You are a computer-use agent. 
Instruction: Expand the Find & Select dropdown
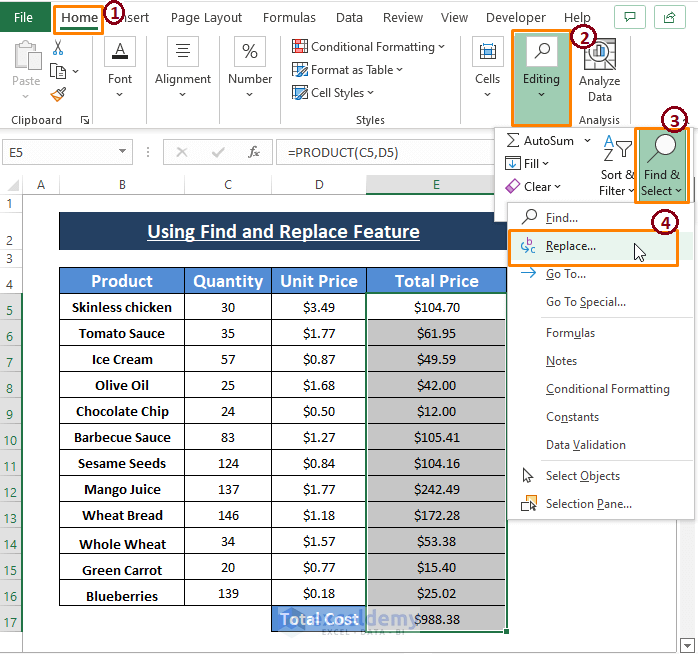[662, 166]
